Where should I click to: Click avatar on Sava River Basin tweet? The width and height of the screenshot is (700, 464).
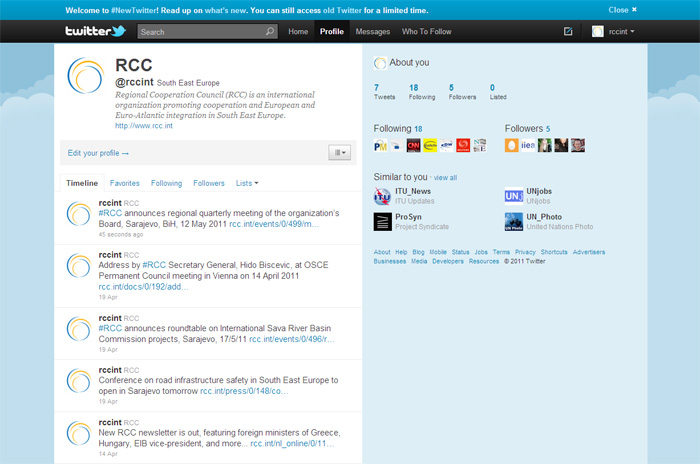[79, 329]
